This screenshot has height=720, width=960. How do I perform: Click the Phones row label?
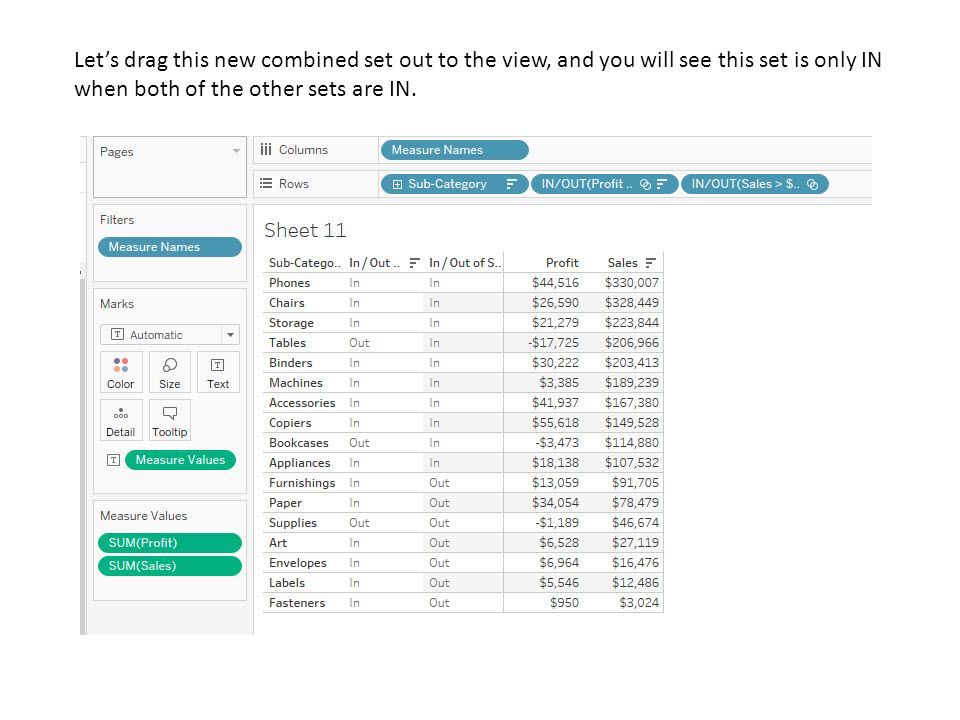point(290,283)
